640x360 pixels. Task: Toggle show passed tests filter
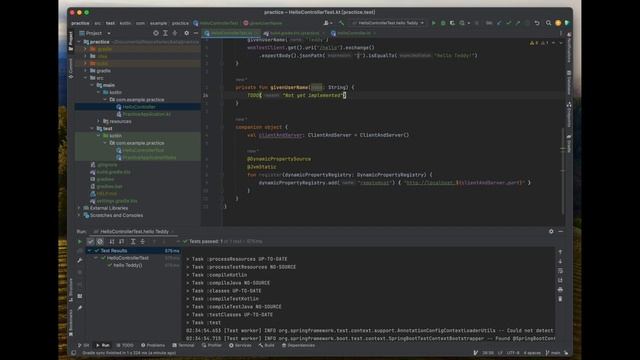click(90, 242)
